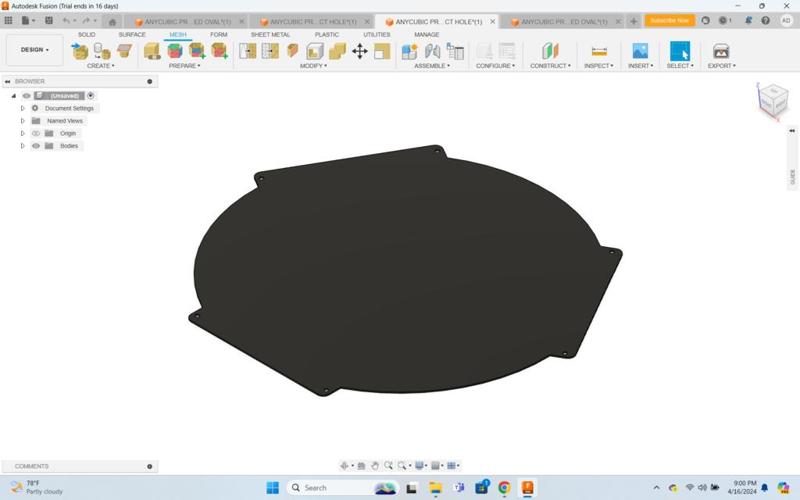
Task: Open the CREATE dropdown menu
Action: click(x=101, y=66)
